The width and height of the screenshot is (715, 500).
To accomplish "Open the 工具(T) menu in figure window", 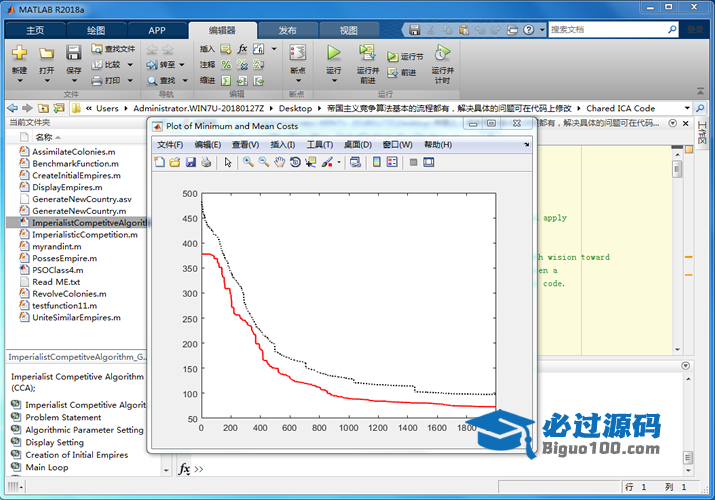I will (x=319, y=145).
